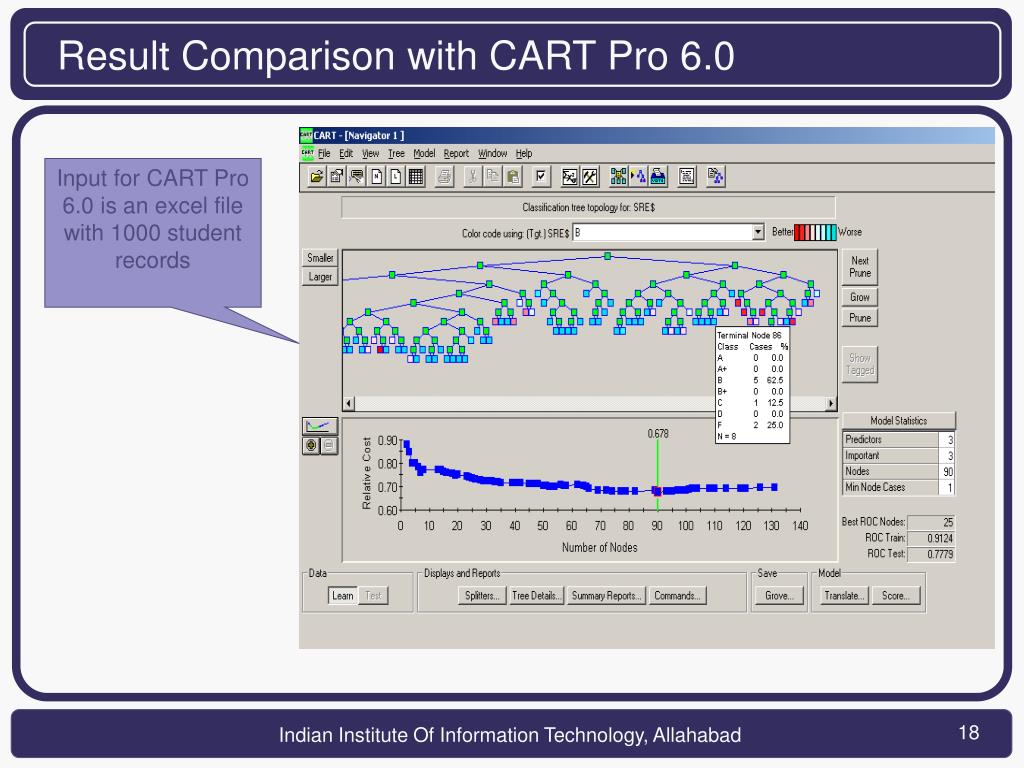Open Summary Reports

[x=606, y=596]
